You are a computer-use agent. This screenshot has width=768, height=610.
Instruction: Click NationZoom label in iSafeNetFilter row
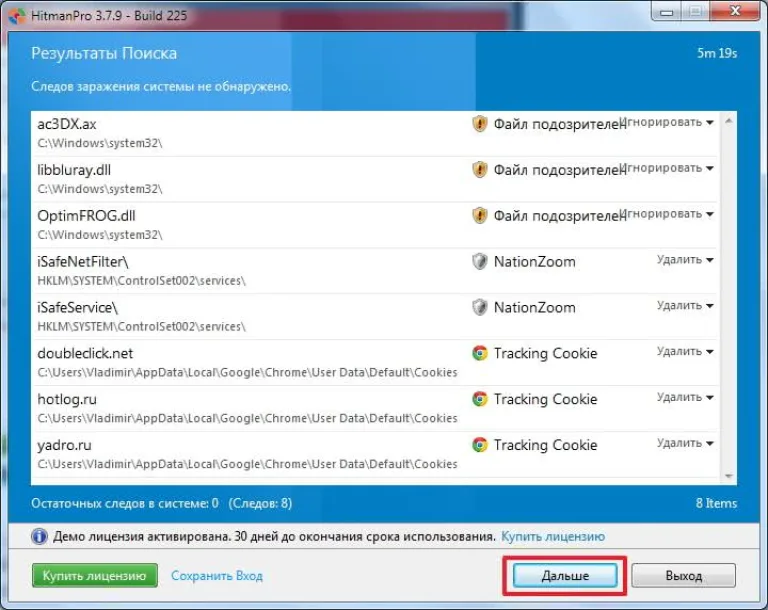(x=534, y=262)
